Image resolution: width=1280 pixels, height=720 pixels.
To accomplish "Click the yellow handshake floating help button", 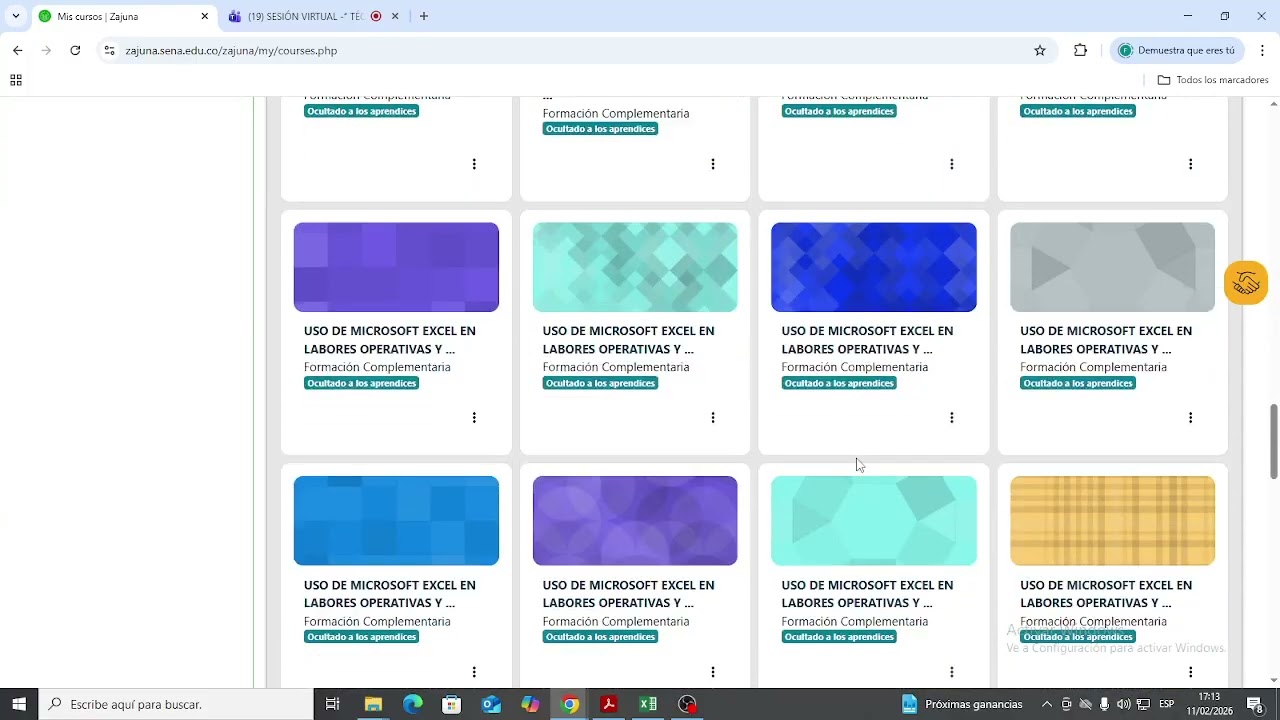I will click(1246, 283).
